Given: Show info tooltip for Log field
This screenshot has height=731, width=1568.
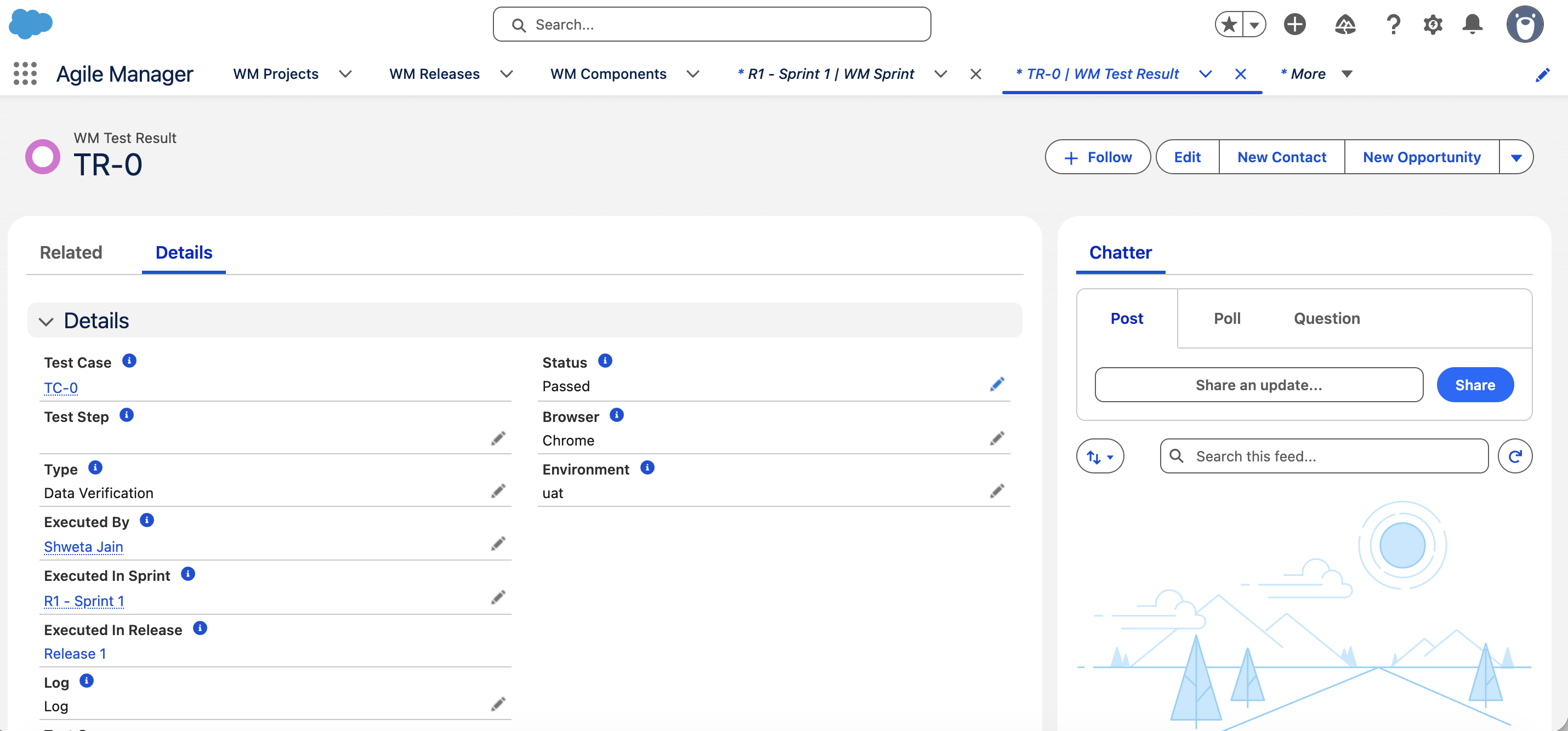Looking at the screenshot, I should pos(87,681).
